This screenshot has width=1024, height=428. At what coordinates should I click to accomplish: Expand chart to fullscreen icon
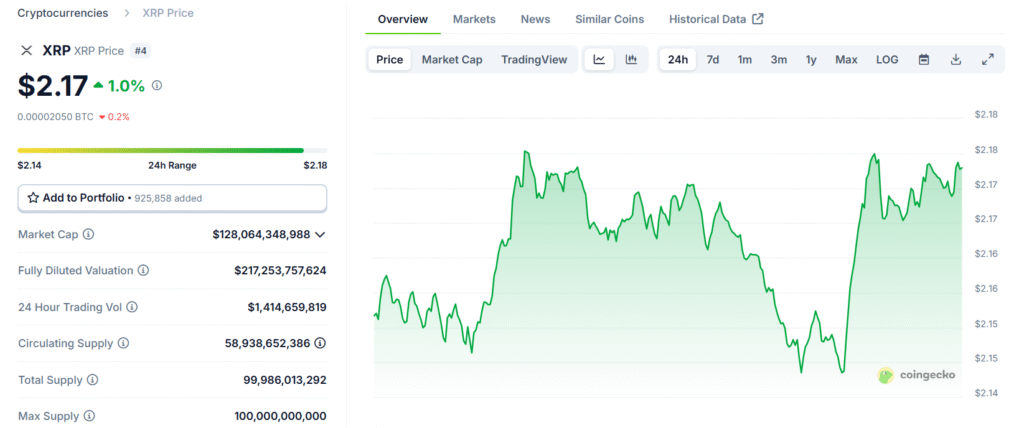pyautogui.click(x=987, y=59)
